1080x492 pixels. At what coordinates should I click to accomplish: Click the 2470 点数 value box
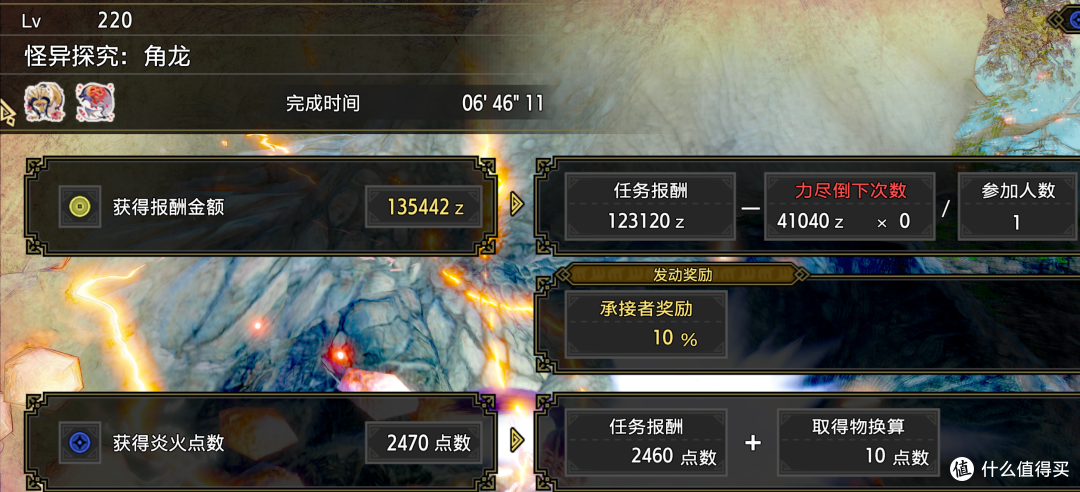(x=424, y=442)
